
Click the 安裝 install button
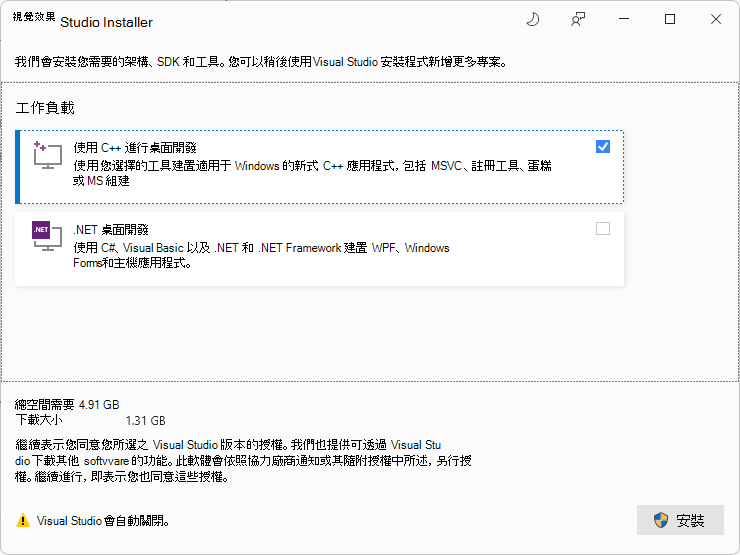tap(680, 520)
